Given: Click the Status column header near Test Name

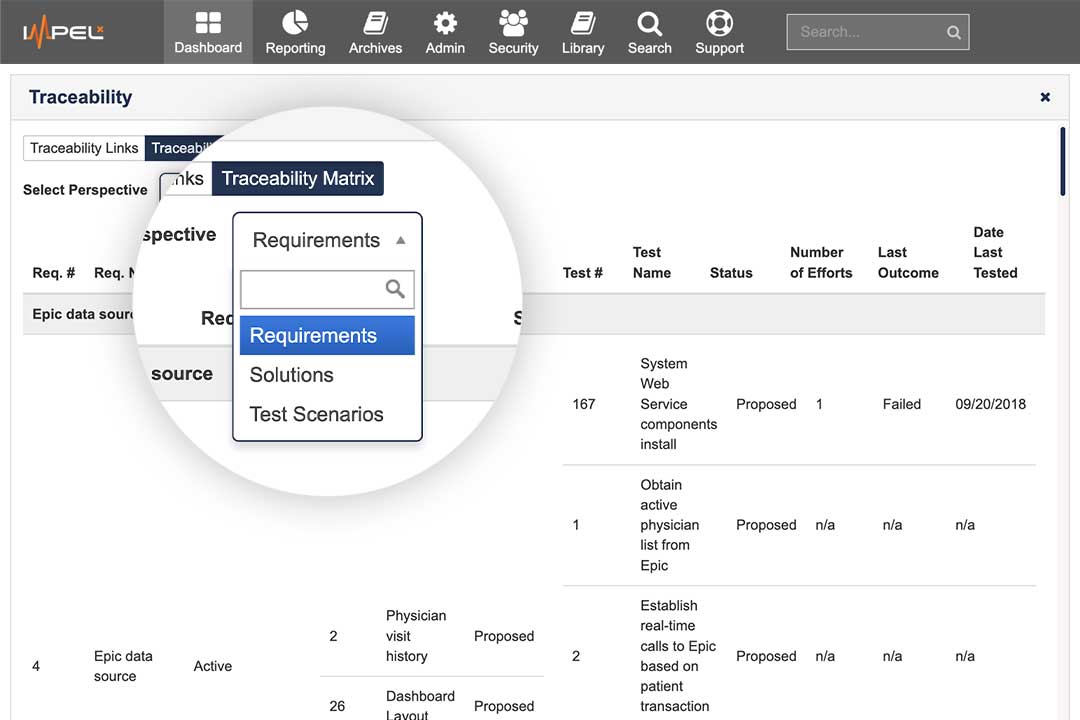Looking at the screenshot, I should (x=731, y=273).
